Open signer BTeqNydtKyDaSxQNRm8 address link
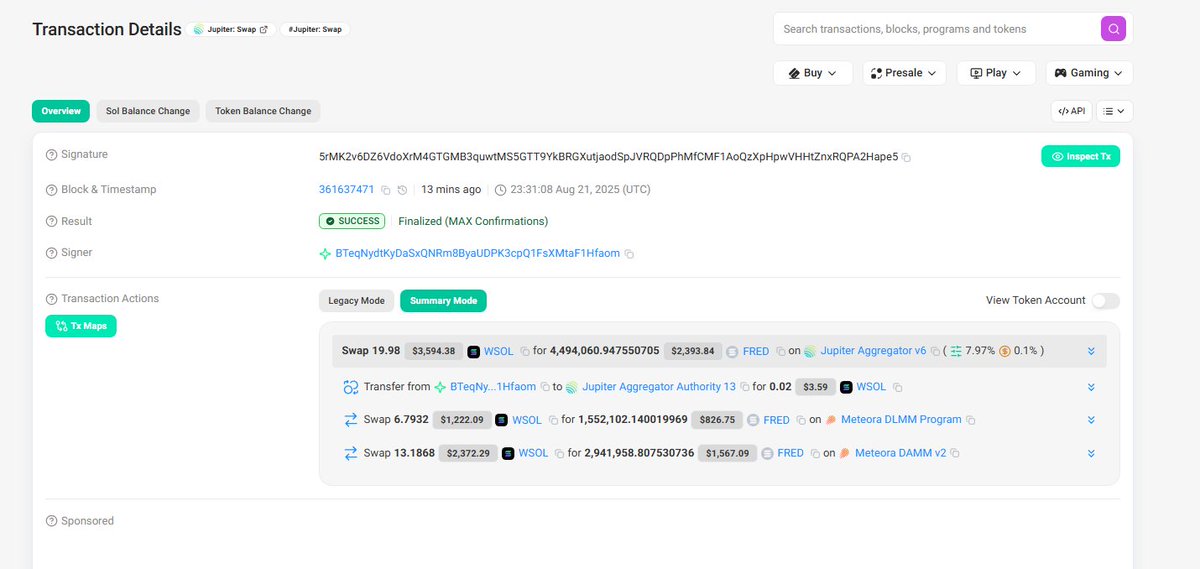This screenshot has height=569, width=1200. 477,254
